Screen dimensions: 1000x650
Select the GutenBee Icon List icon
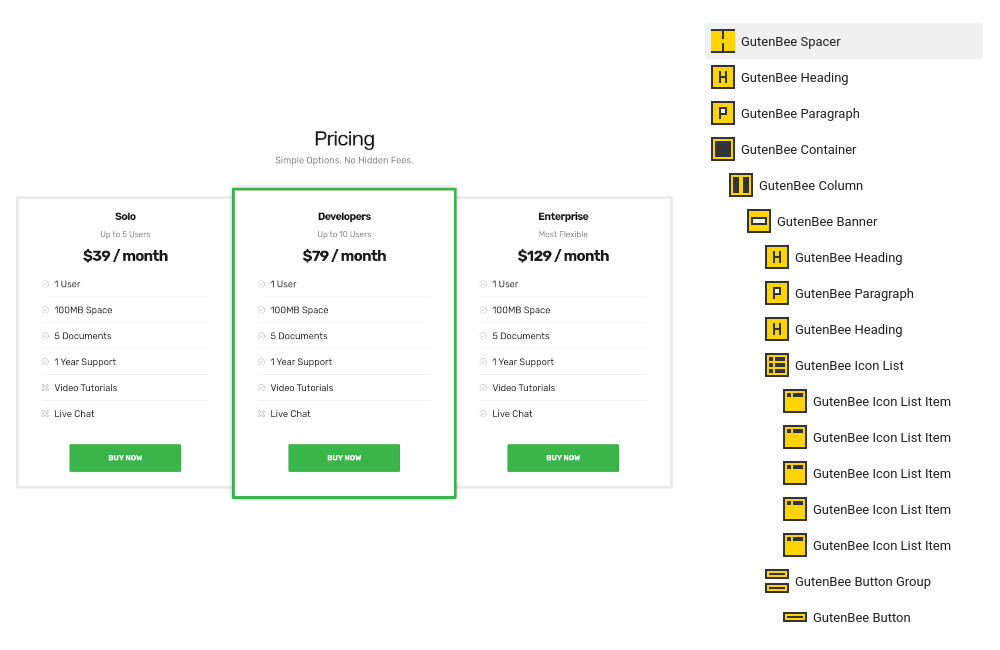[776, 366]
